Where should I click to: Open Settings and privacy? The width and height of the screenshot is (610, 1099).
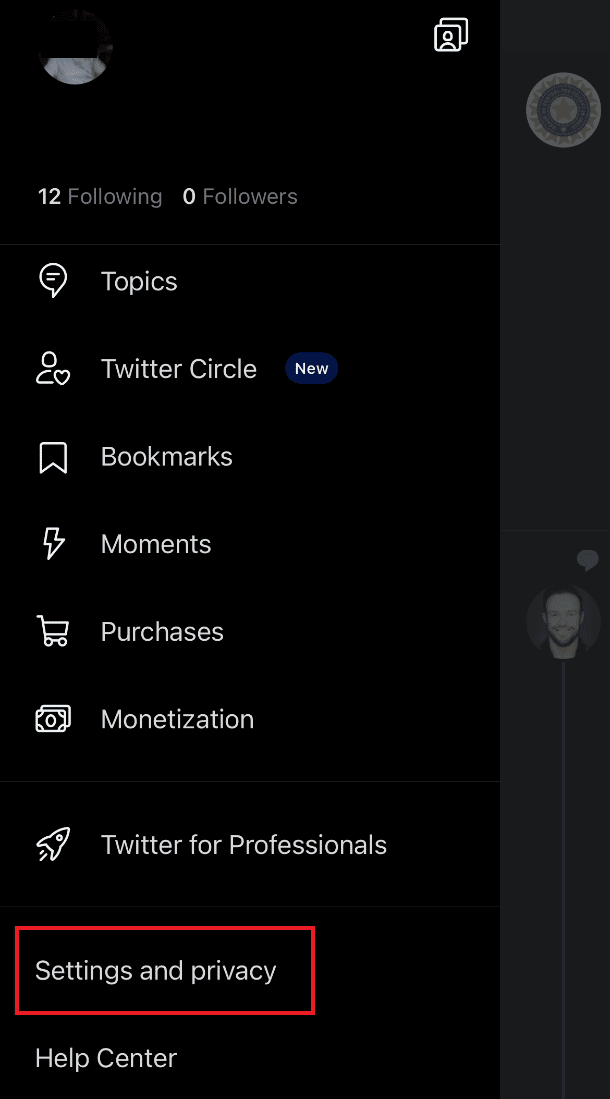[156, 971]
